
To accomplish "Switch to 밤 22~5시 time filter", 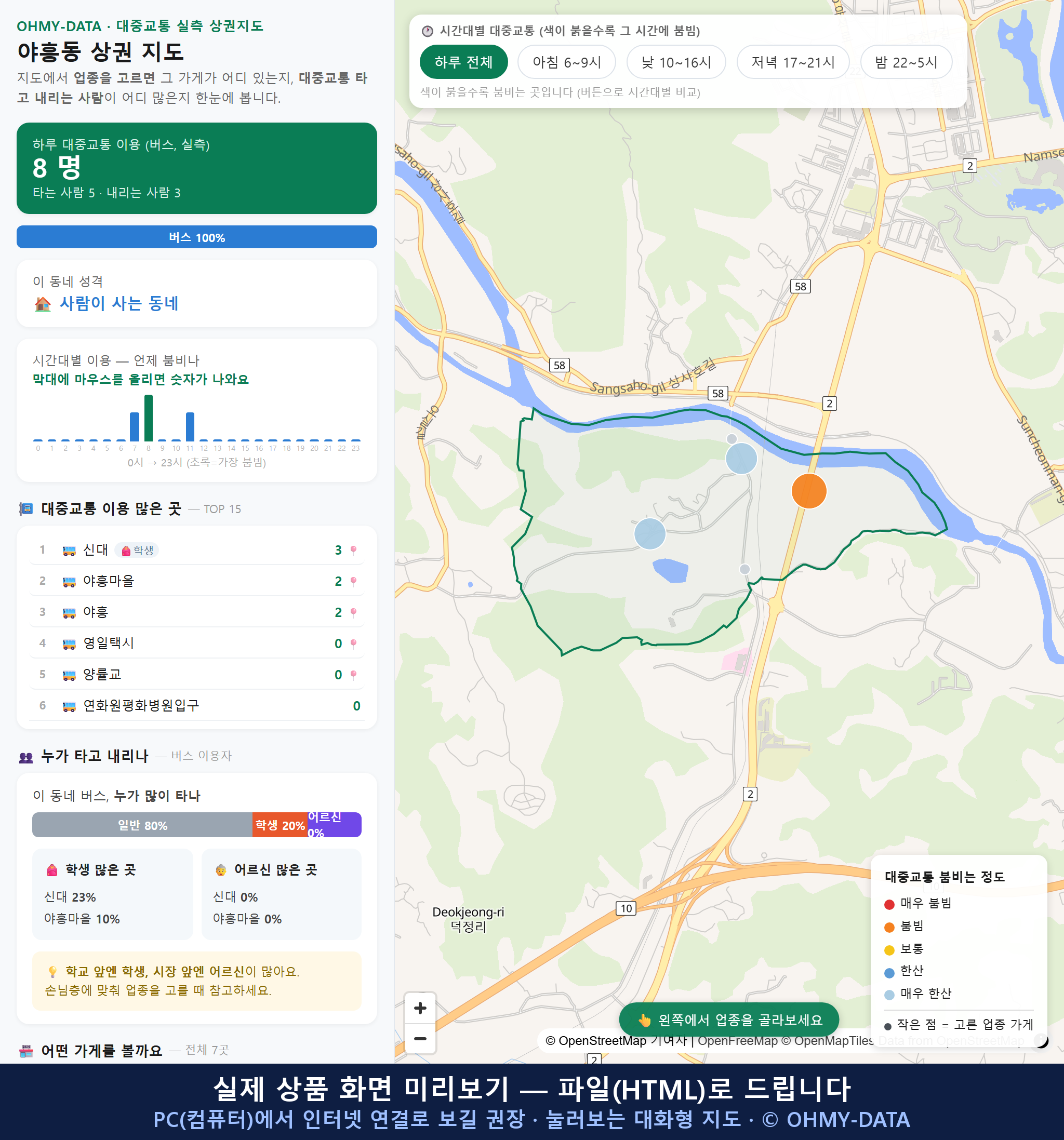I will pyautogui.click(x=906, y=62).
